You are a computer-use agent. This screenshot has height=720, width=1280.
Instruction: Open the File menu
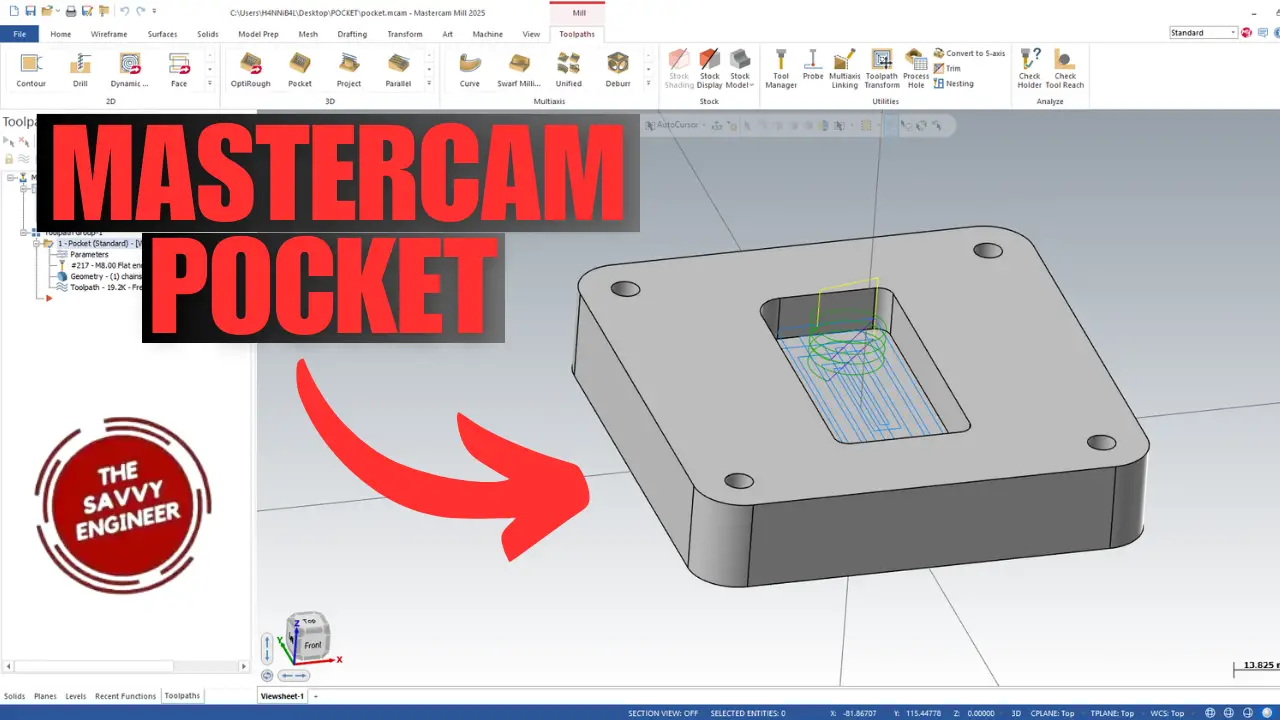click(x=19, y=34)
